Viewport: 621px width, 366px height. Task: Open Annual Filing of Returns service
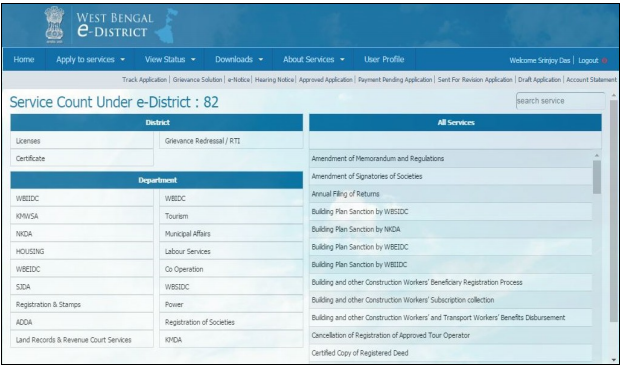[451, 194]
